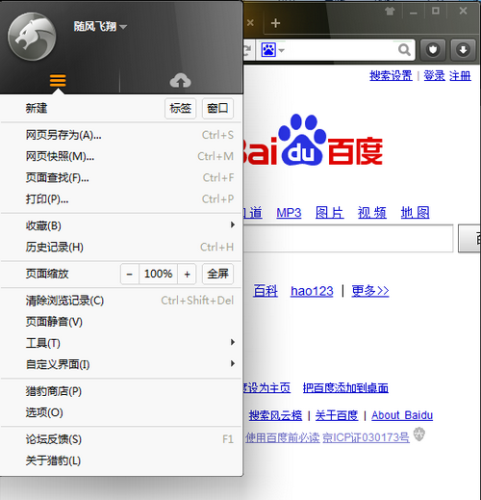Click the magnifier search icon in address bar
This screenshot has width=481, height=500.
404,50
